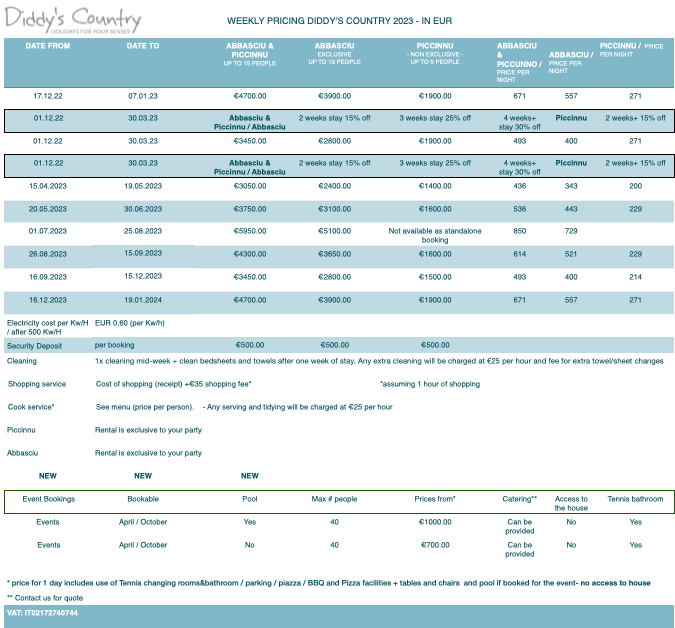Select the date '01.07.2023'
Screen dimensions: 675x628
pyautogui.click(x=48, y=231)
